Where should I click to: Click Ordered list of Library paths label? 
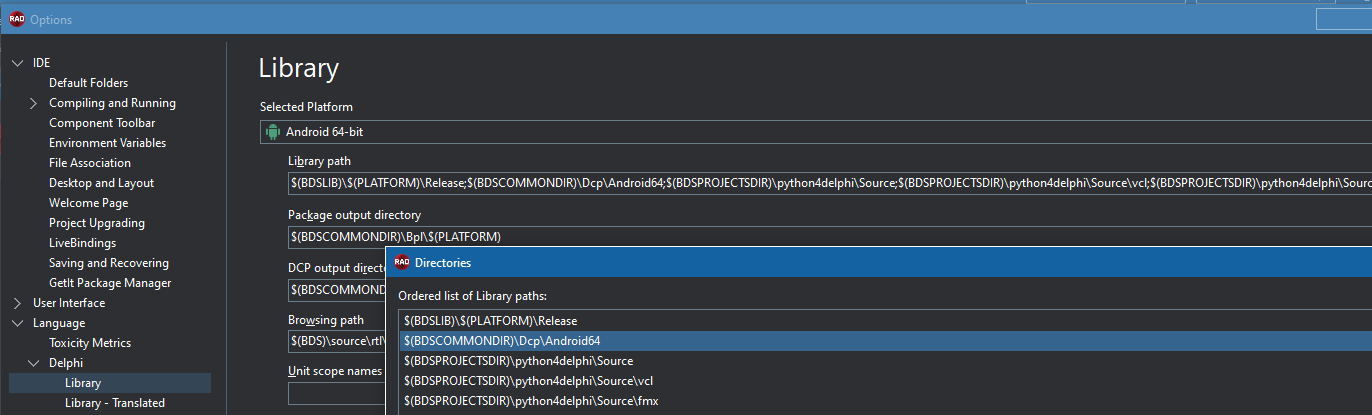472,296
